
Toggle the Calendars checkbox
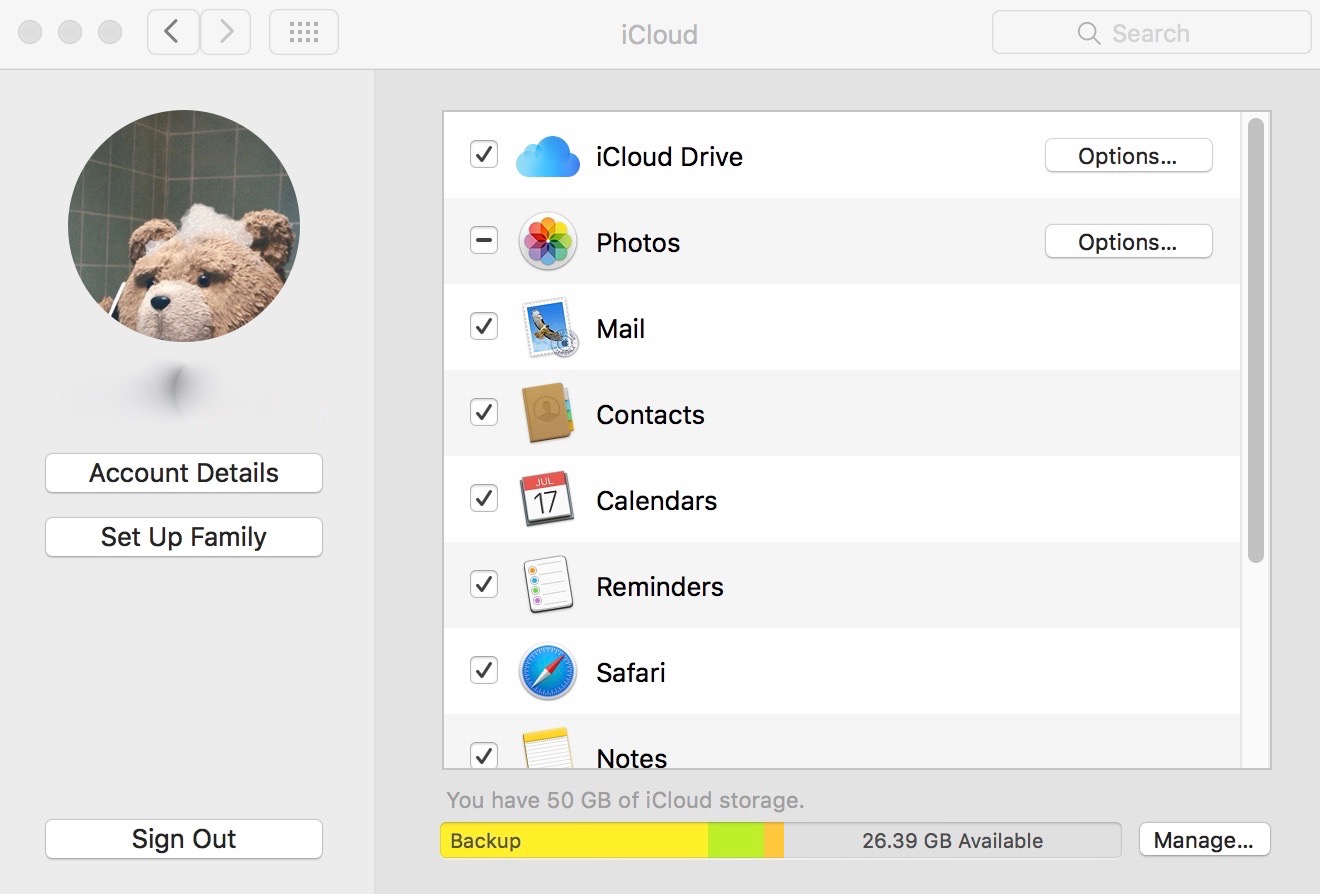[484, 498]
